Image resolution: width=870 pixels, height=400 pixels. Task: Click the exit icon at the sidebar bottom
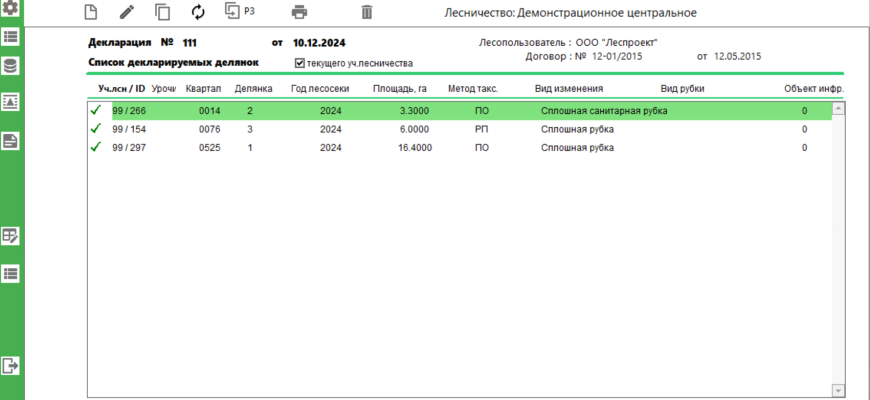(11, 365)
